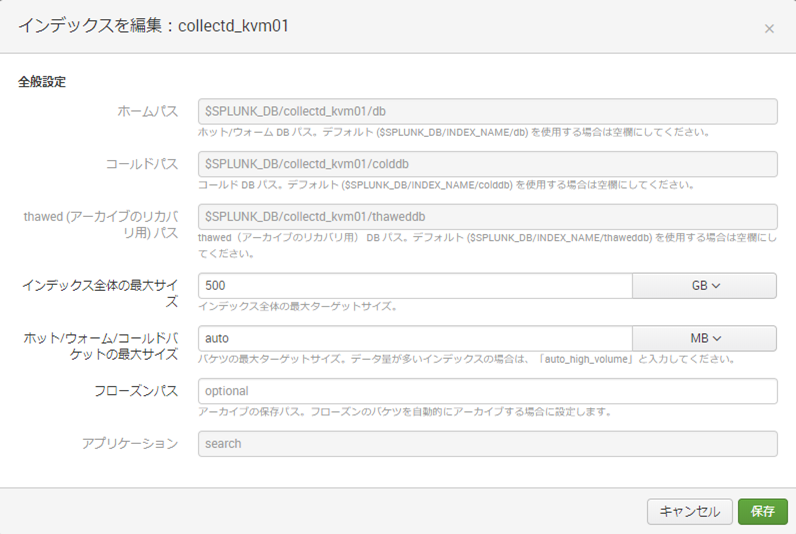Click the ホームパス path field
The width and height of the screenshot is (796, 534).
click(487, 111)
